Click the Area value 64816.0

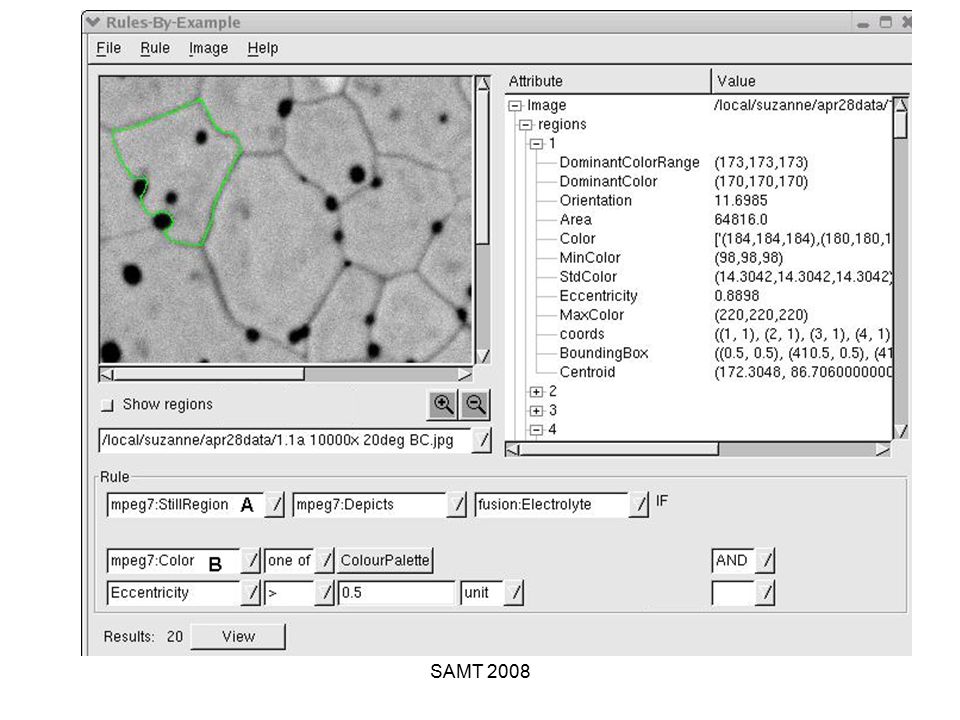[741, 220]
